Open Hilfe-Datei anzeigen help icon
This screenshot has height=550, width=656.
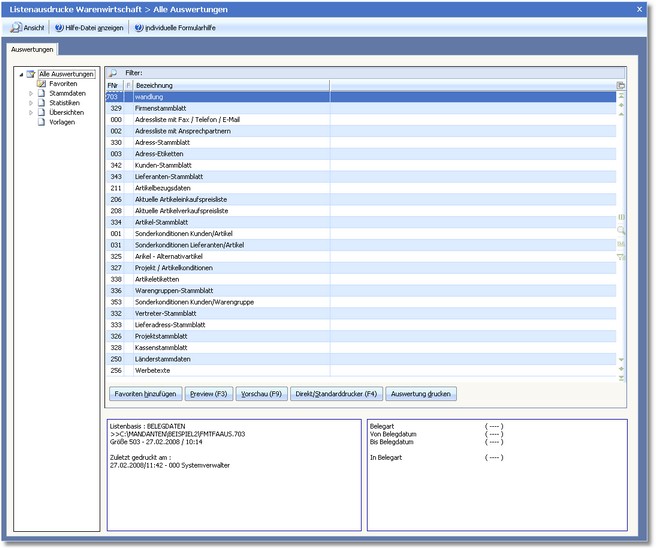(60, 27)
